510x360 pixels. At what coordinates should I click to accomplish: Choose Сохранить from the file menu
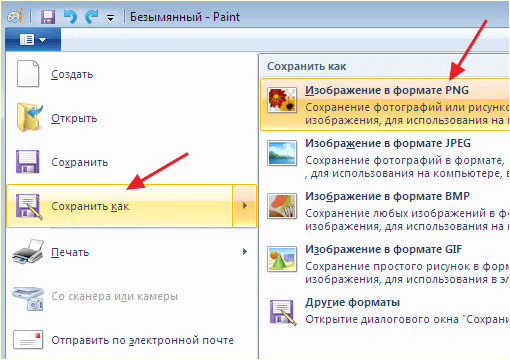tap(80, 162)
